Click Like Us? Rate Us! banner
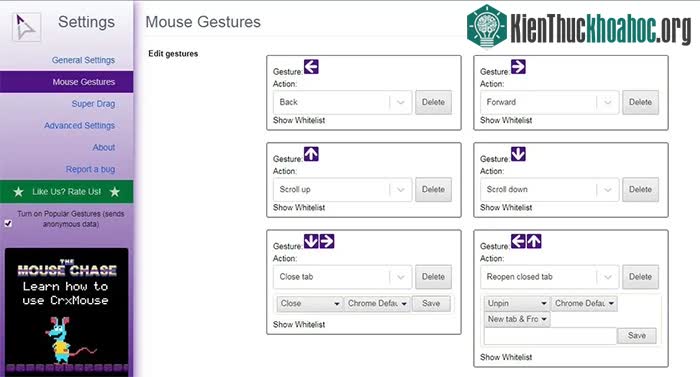The image size is (700, 377). pyautogui.click(x=67, y=192)
